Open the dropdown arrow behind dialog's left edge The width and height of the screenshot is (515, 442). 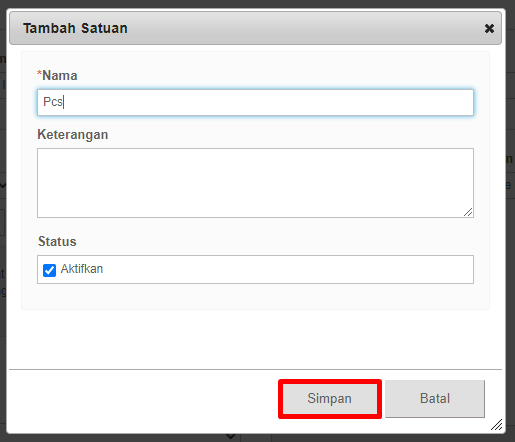coord(3,185)
